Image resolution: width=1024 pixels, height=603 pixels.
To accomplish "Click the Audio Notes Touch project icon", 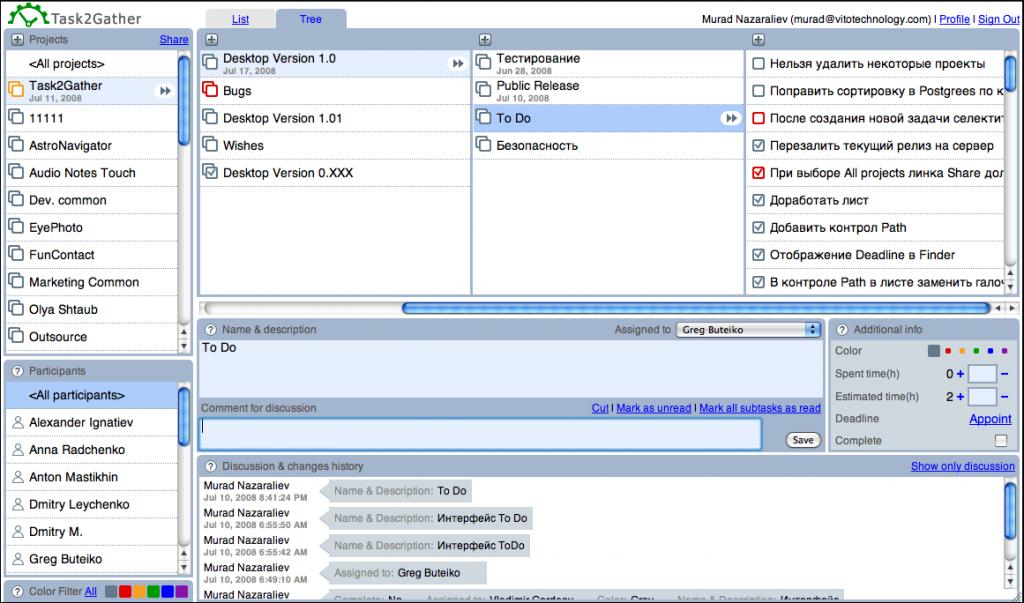I will click(x=16, y=172).
